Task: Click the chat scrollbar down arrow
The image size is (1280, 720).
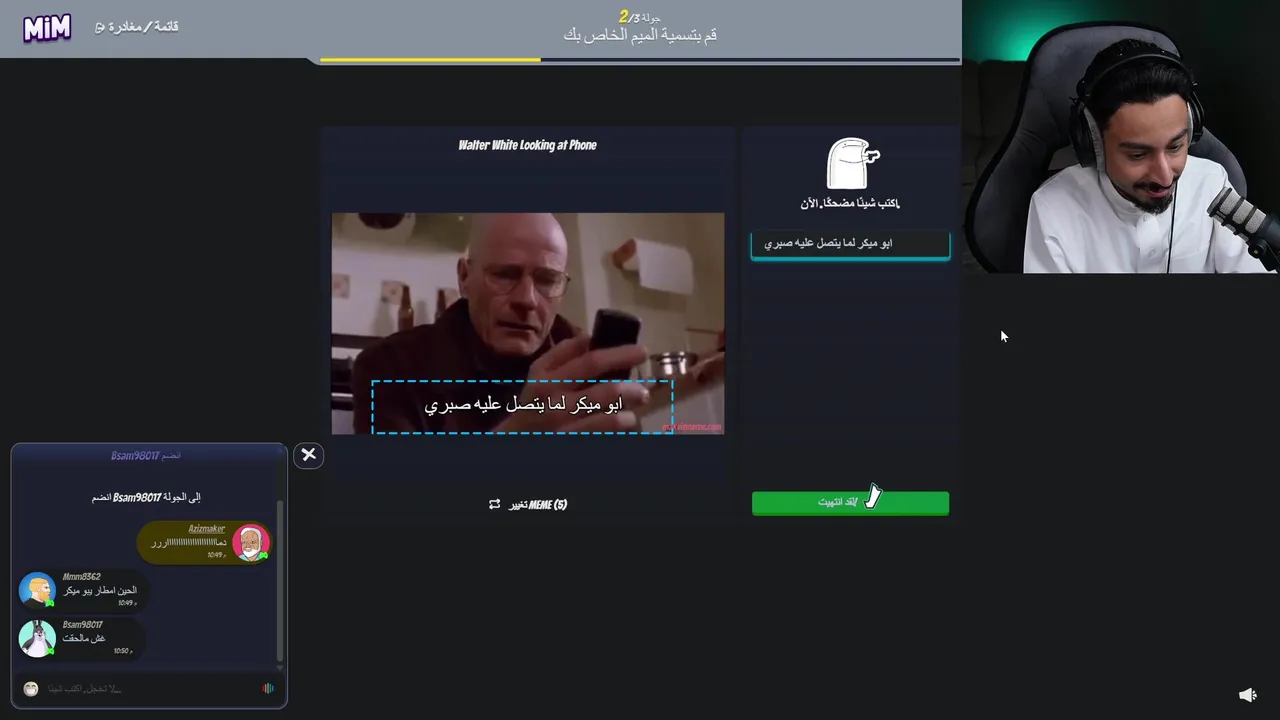Action: (x=280, y=668)
